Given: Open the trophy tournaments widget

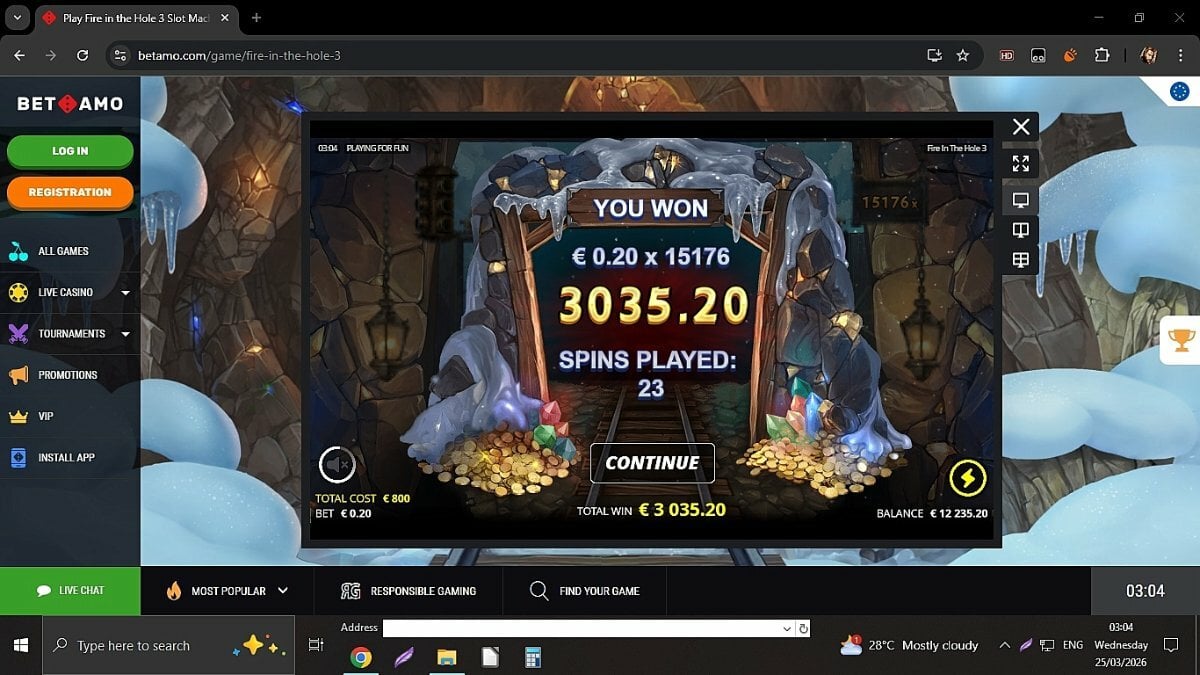Looking at the screenshot, I should coord(1181,340).
